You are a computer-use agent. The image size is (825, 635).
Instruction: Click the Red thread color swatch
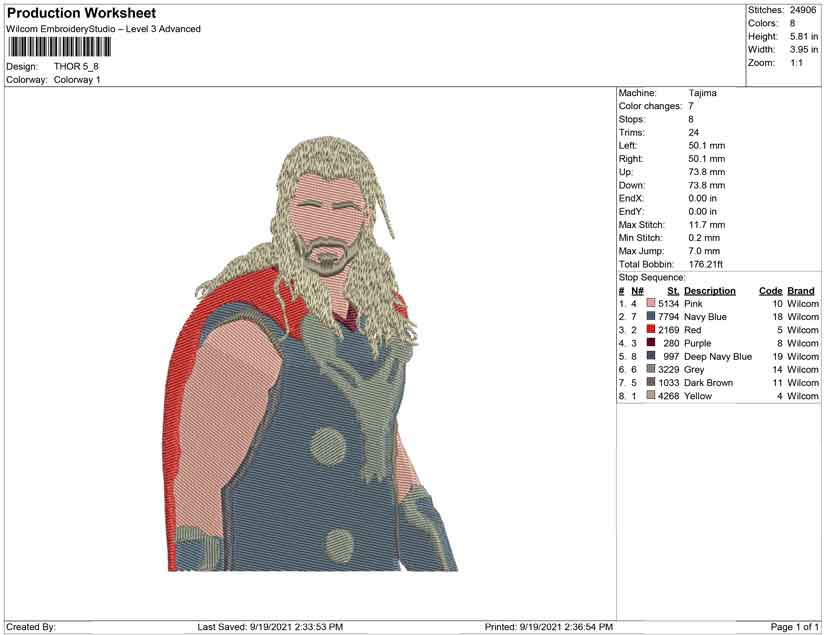[651, 330]
